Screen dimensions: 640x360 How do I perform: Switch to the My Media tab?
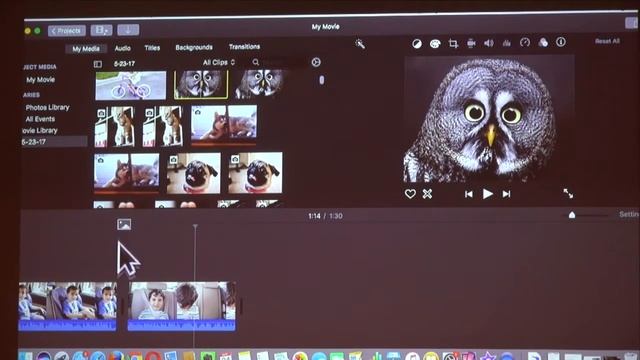click(86, 49)
